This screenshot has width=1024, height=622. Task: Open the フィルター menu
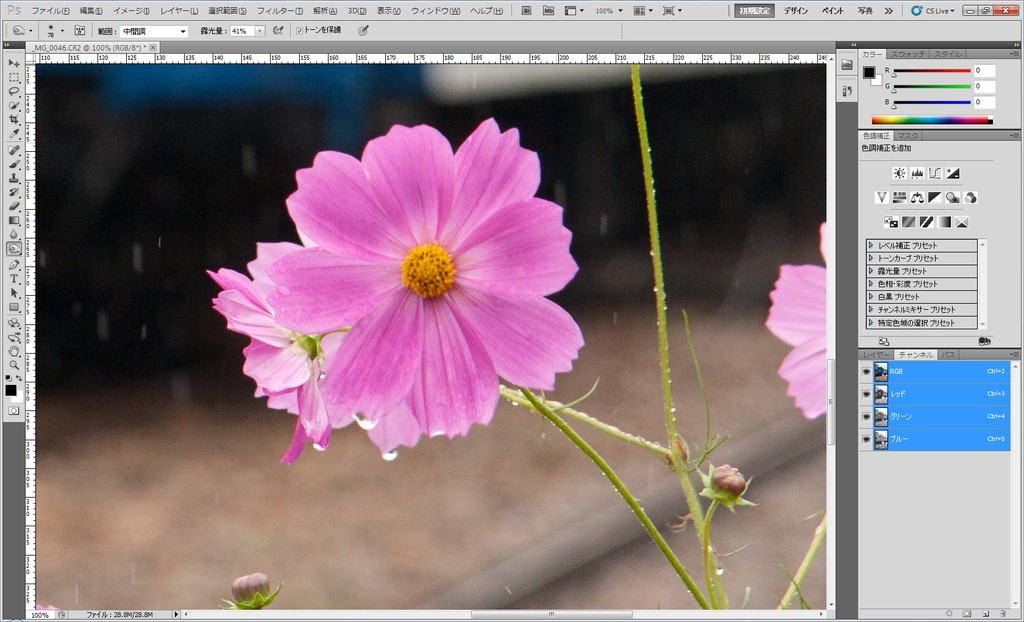pyautogui.click(x=279, y=11)
